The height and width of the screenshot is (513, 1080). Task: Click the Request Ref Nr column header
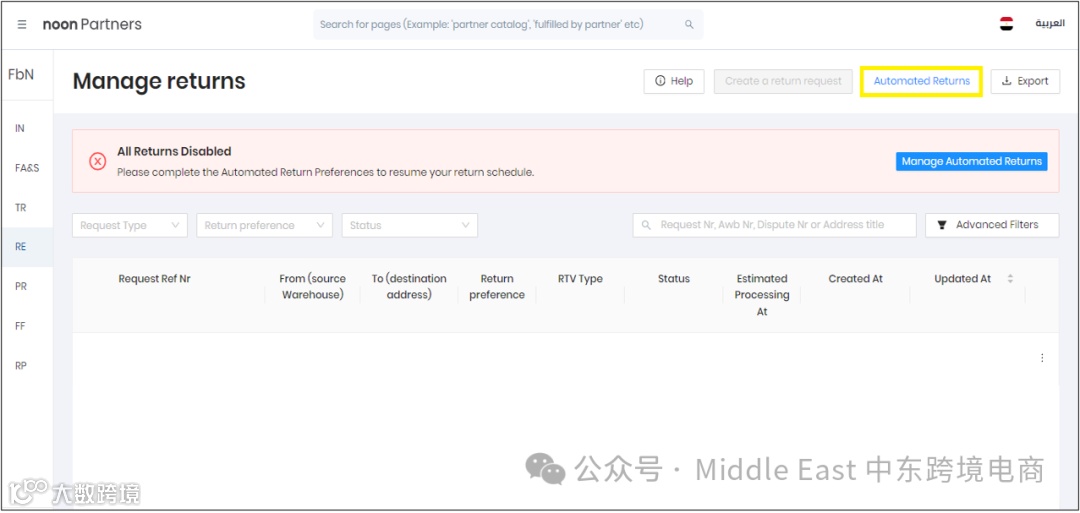[x=154, y=279]
